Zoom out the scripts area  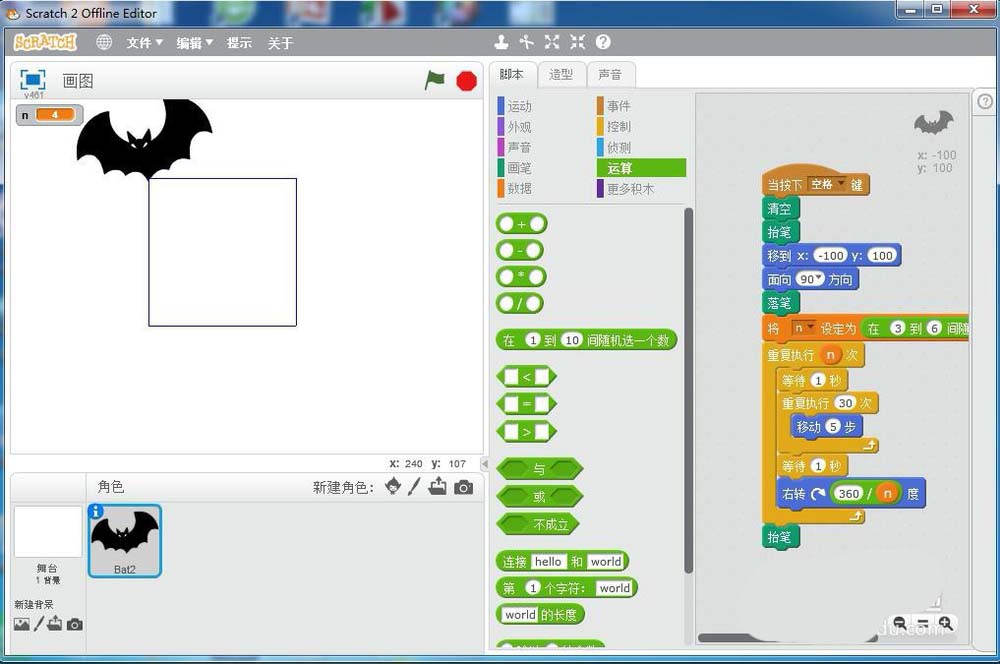(x=900, y=623)
